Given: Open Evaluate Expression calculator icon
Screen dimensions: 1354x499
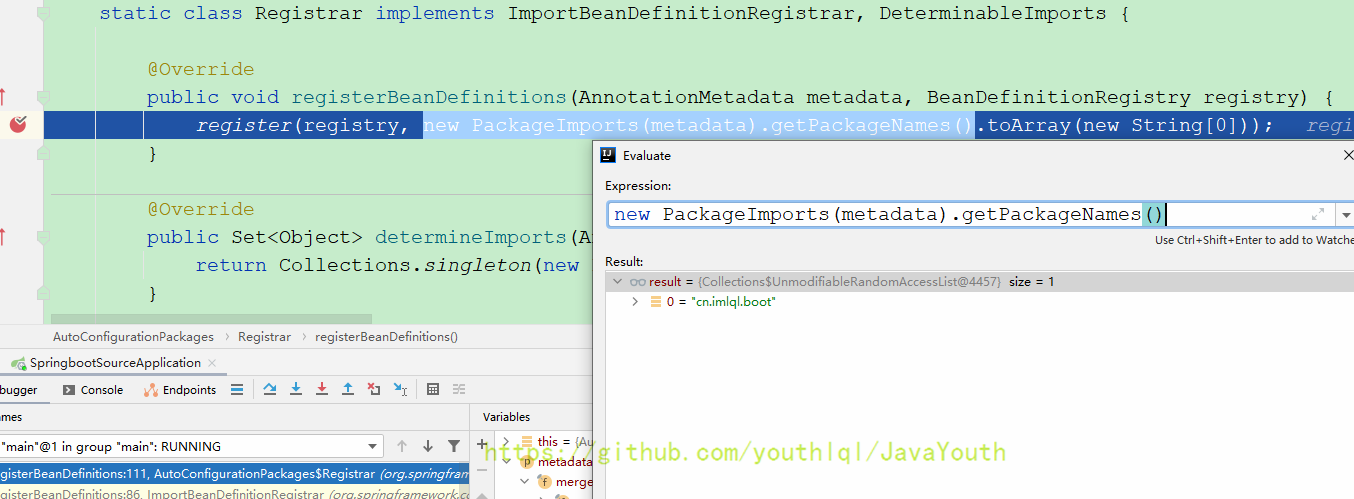Looking at the screenshot, I should (433, 390).
